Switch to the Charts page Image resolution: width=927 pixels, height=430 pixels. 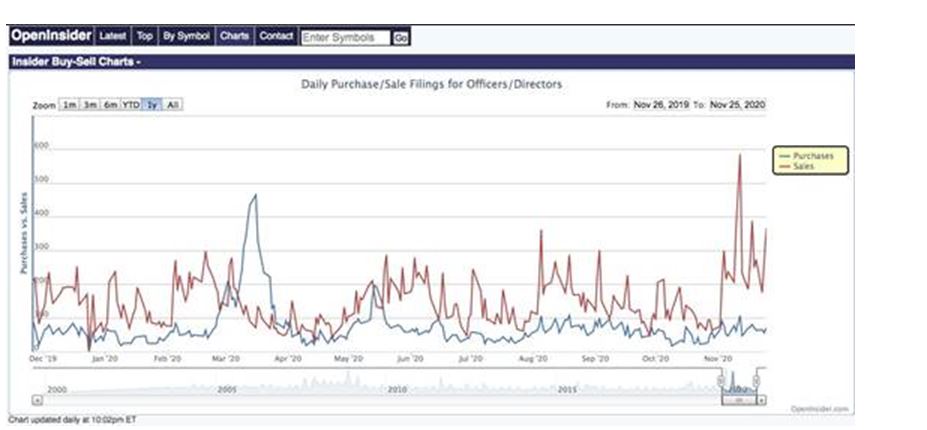pyautogui.click(x=234, y=37)
